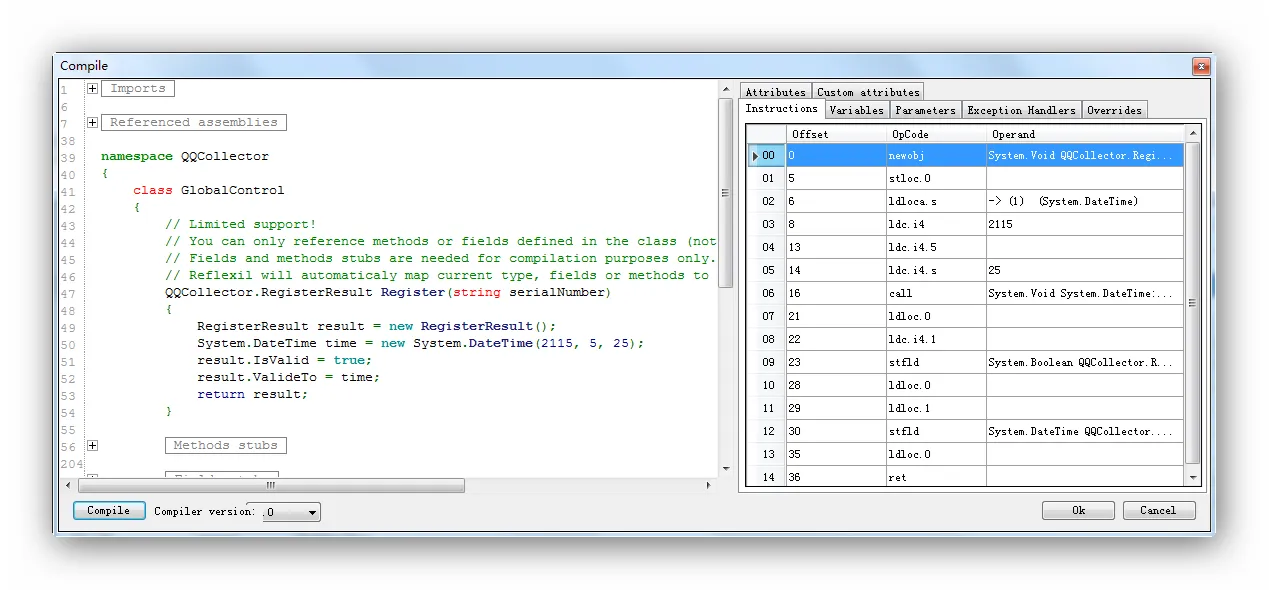Click the OpCode column header

pos(935,134)
